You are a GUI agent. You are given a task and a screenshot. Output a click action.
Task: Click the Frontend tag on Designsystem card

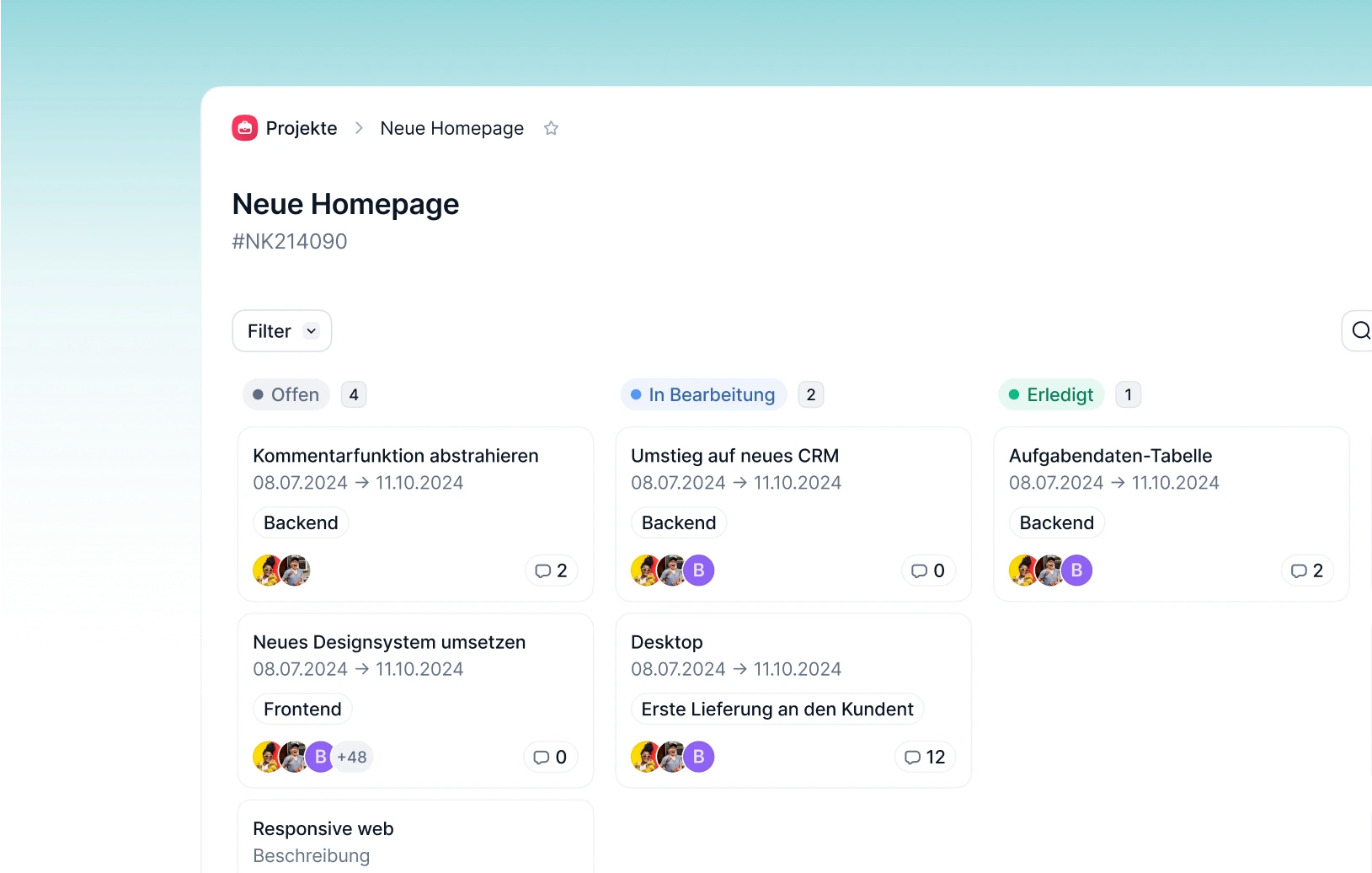302,709
